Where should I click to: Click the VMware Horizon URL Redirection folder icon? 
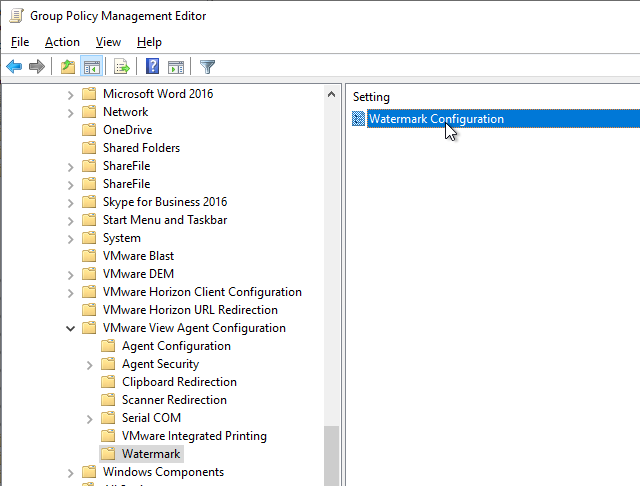[89, 310]
